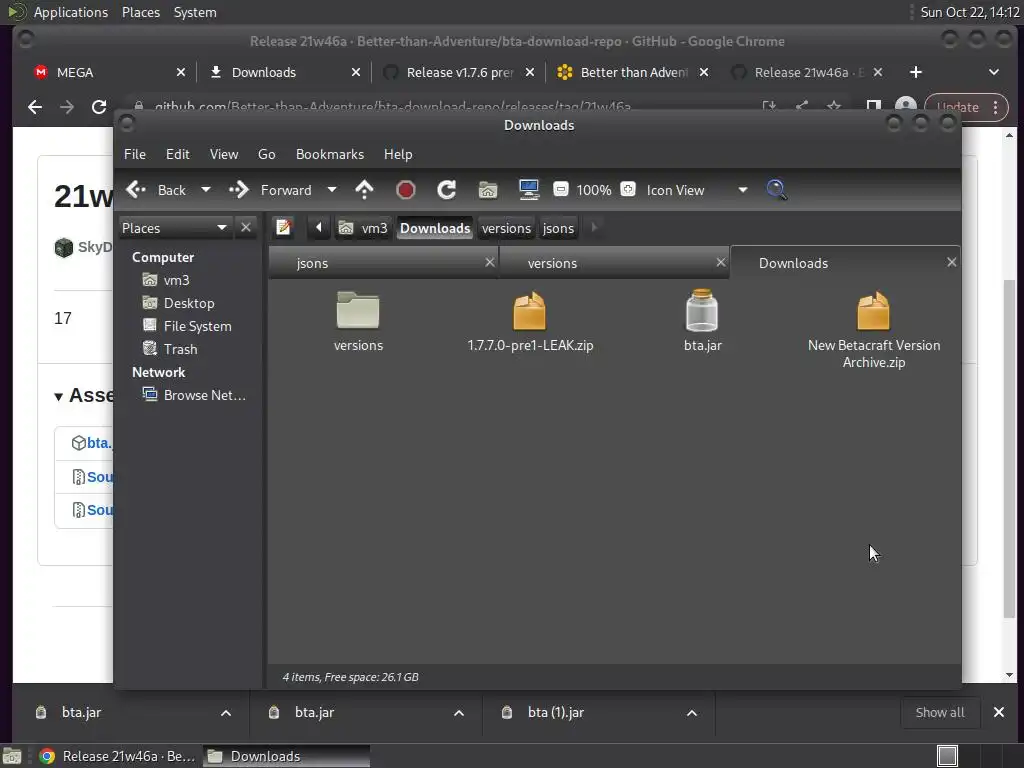Toggle text-based location bar edit icon

pyautogui.click(x=283, y=227)
